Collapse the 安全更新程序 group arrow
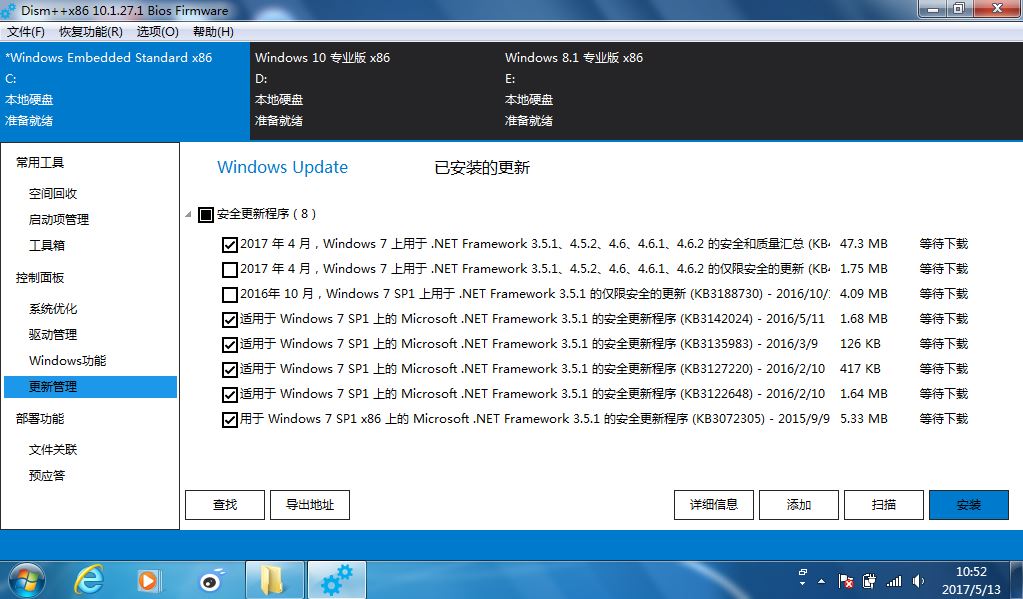Viewport: 1023px width, 599px height. click(x=188, y=214)
